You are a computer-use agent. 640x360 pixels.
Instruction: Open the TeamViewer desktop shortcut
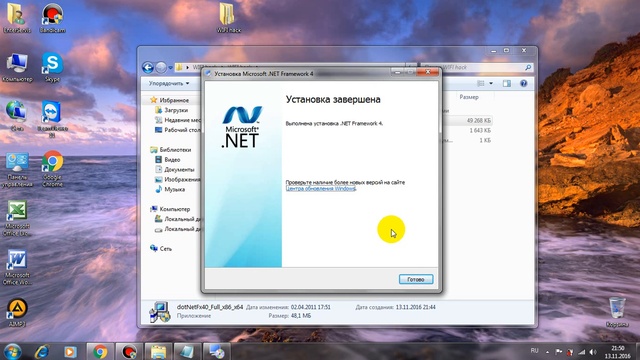(52, 119)
